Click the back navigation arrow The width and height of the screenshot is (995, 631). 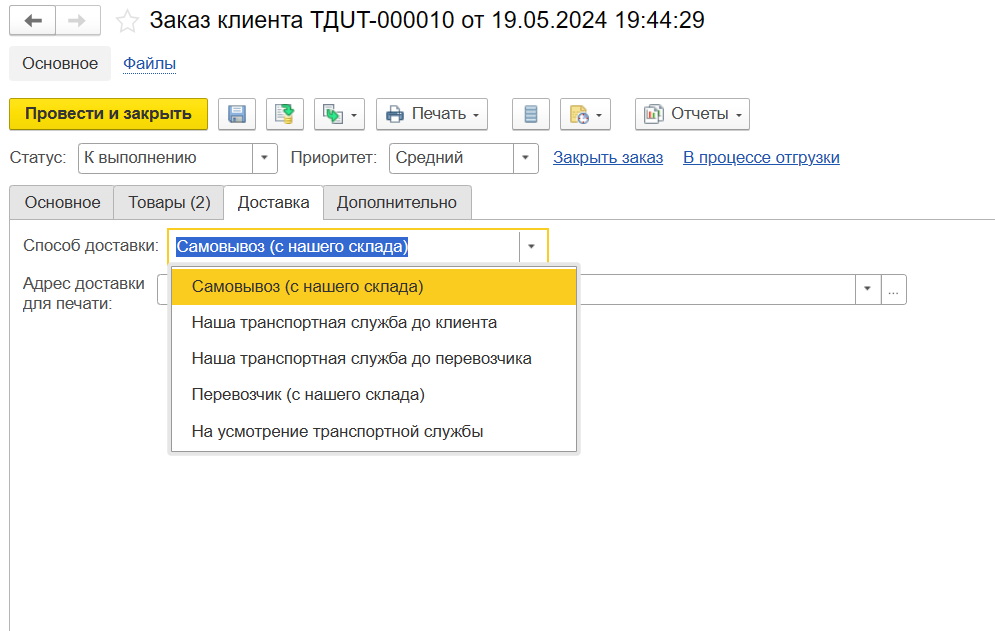click(x=32, y=20)
